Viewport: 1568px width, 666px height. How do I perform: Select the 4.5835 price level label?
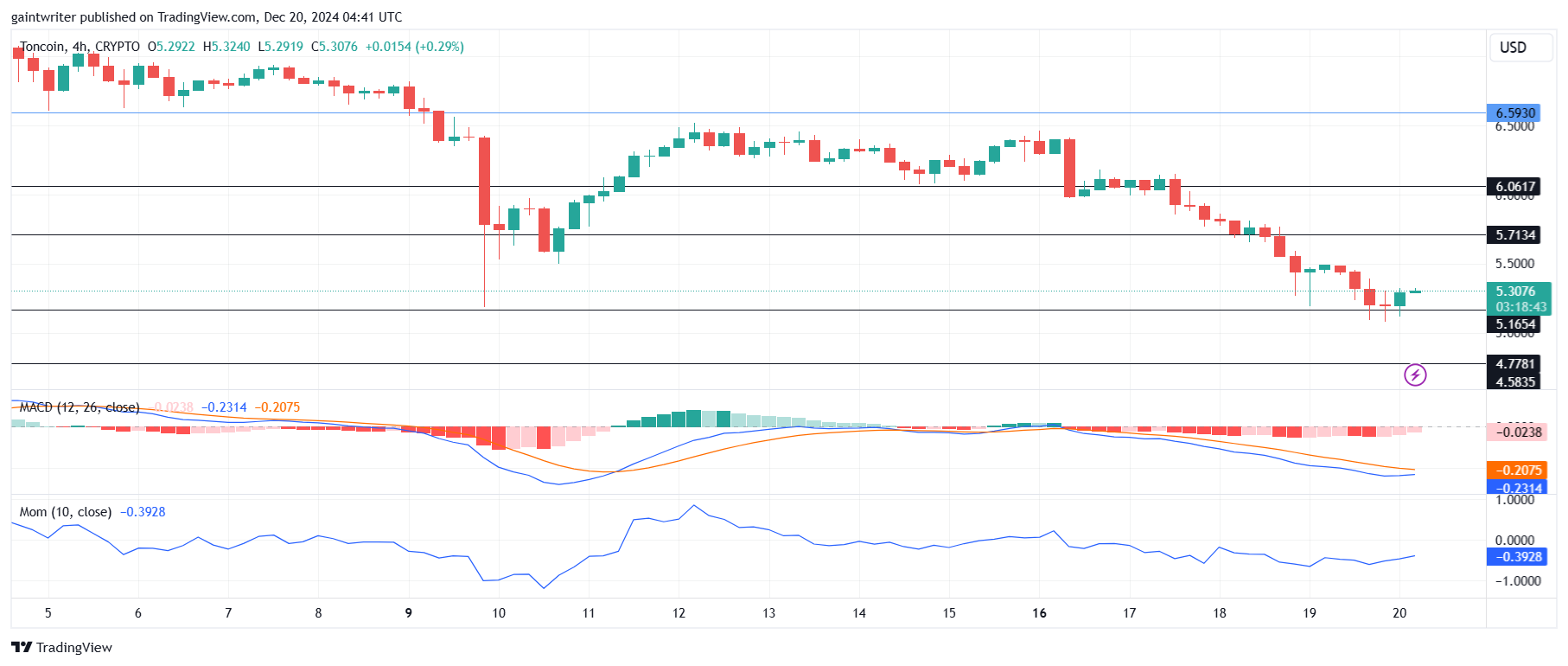[1515, 381]
